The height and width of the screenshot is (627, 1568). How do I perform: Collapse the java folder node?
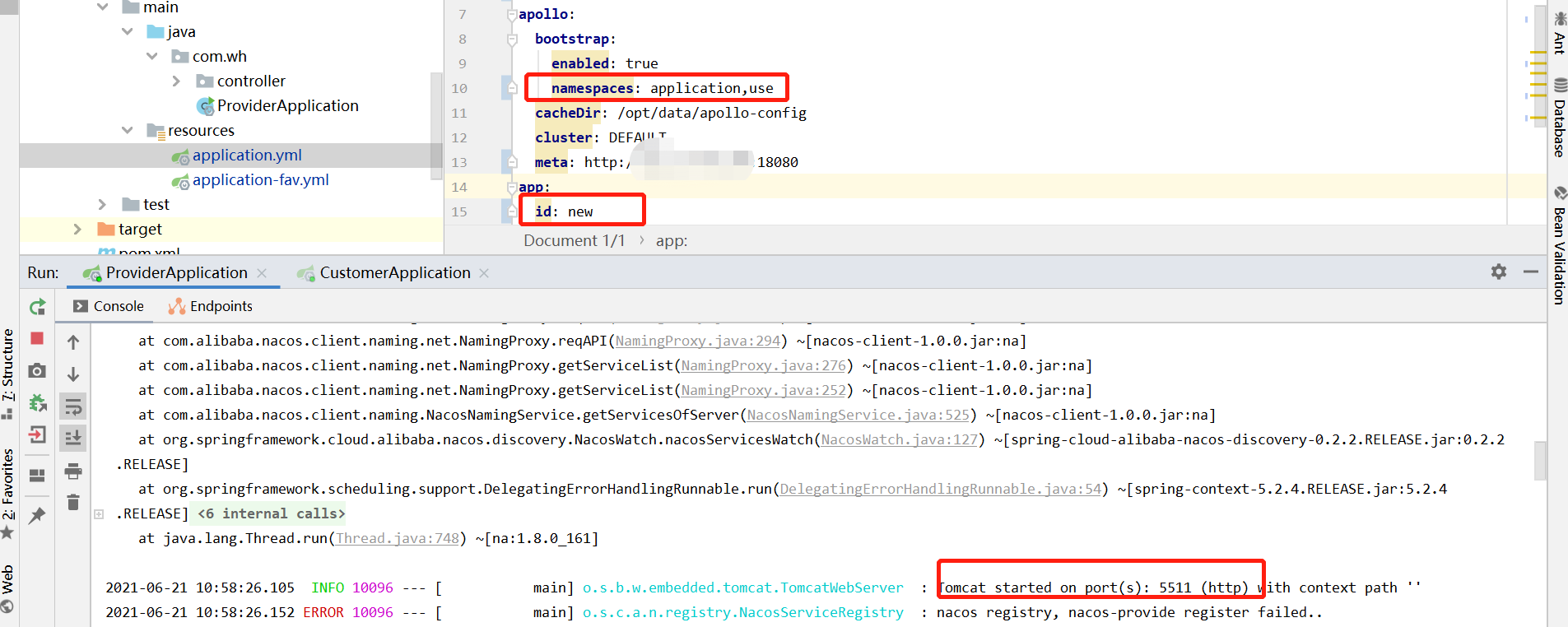click(x=128, y=32)
